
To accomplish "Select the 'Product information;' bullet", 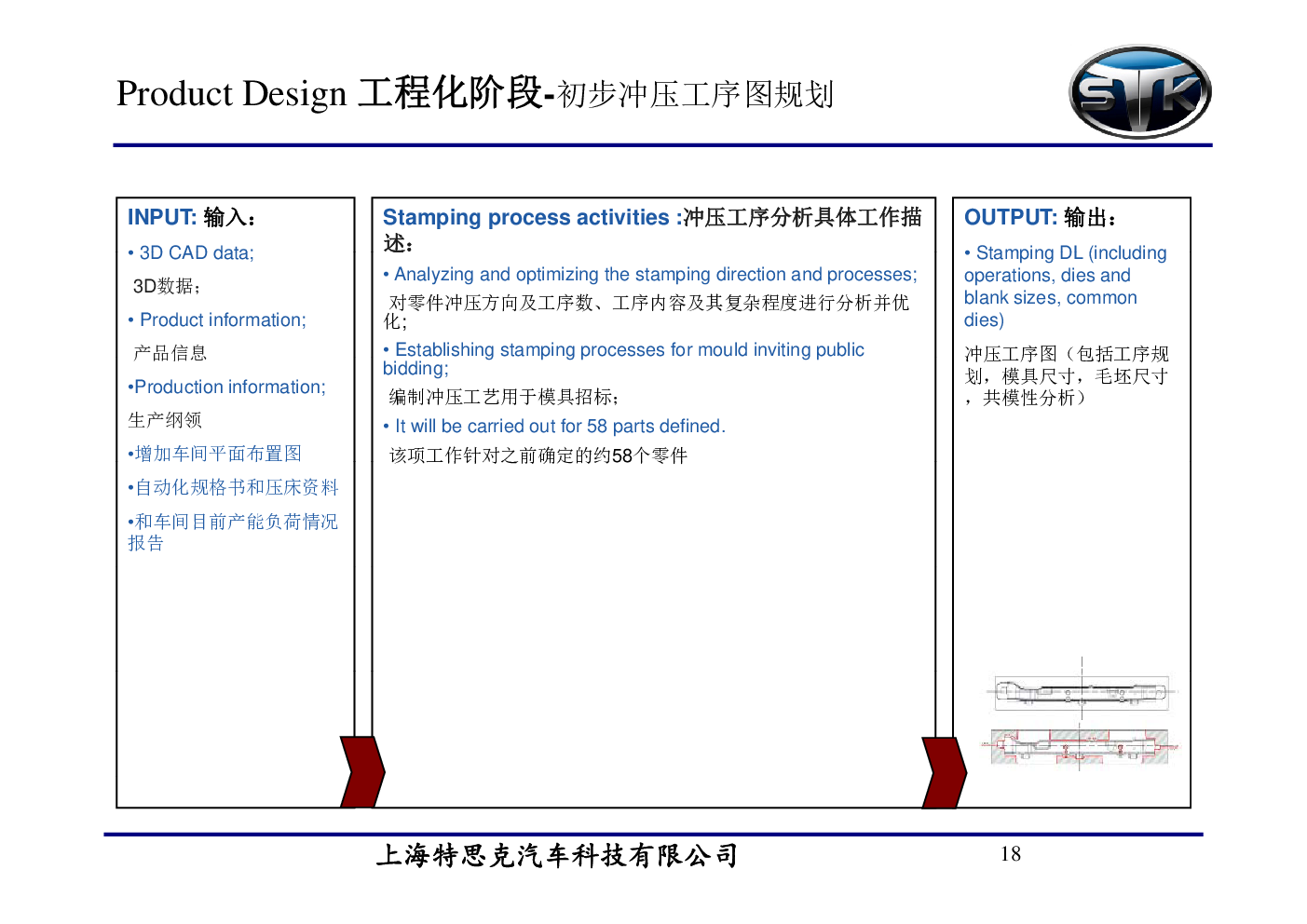I will pyautogui.click(x=217, y=319).
